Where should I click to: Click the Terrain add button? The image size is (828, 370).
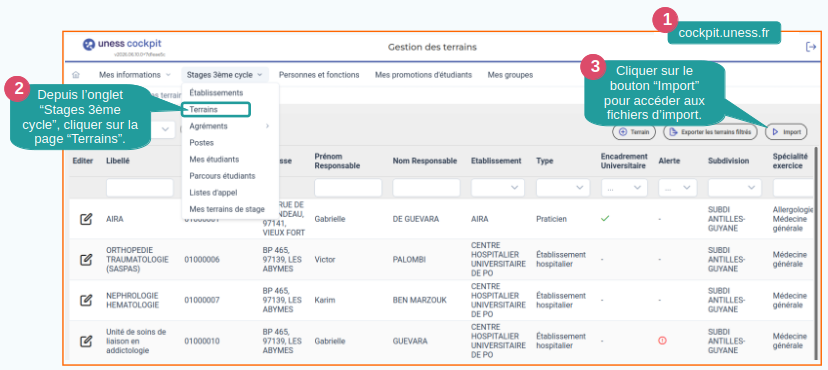coord(634,132)
